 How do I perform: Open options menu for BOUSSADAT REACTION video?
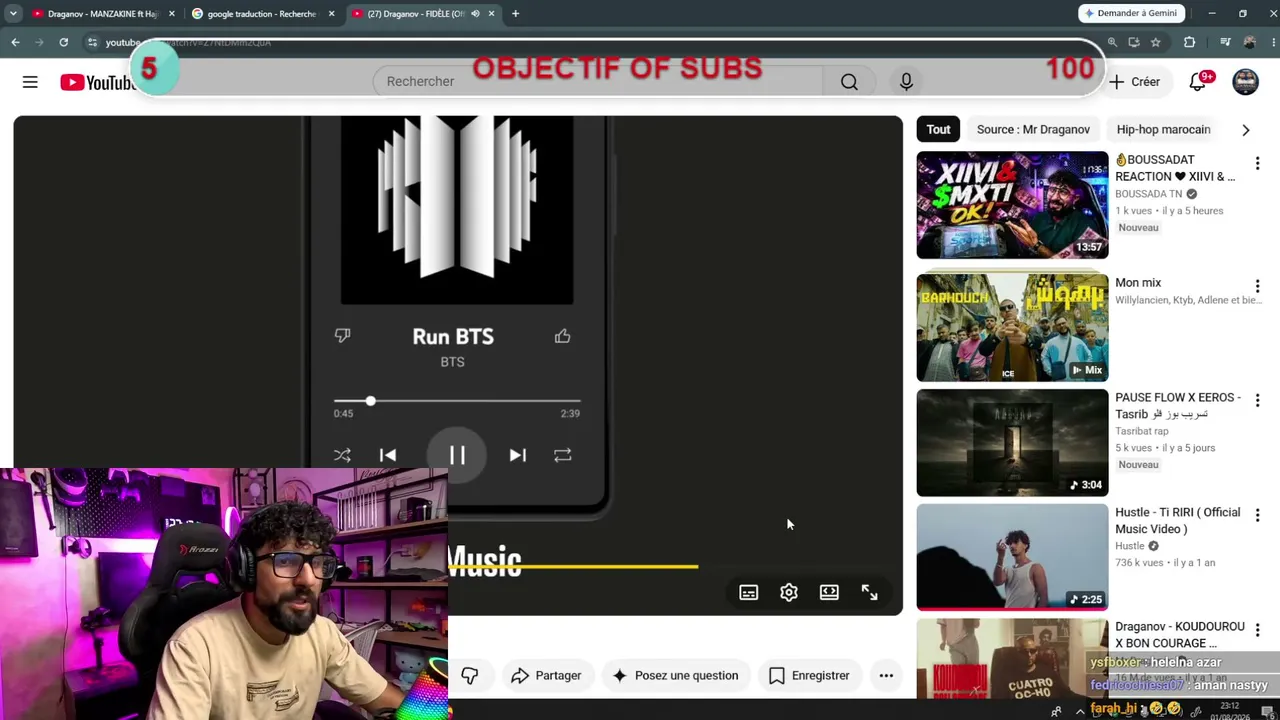click(1257, 163)
